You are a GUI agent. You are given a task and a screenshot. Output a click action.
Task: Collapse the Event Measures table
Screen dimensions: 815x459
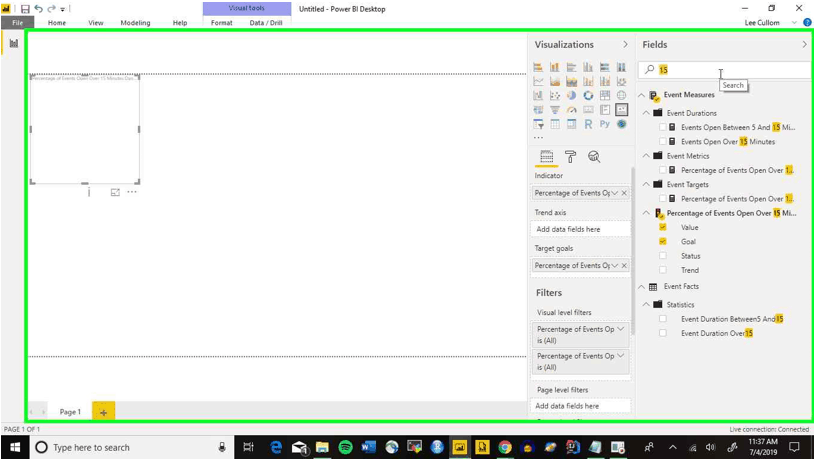[x=641, y=95]
